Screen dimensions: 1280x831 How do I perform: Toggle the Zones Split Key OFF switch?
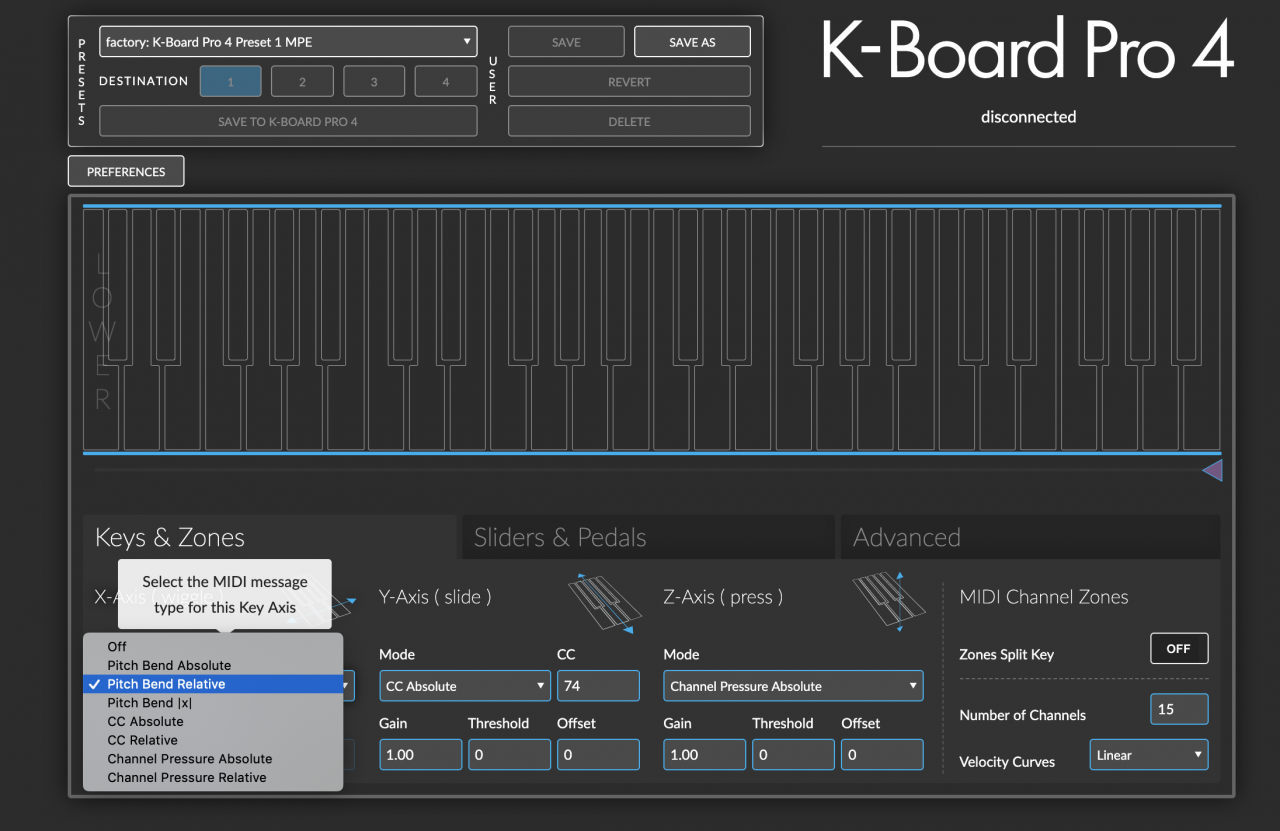(x=1179, y=649)
